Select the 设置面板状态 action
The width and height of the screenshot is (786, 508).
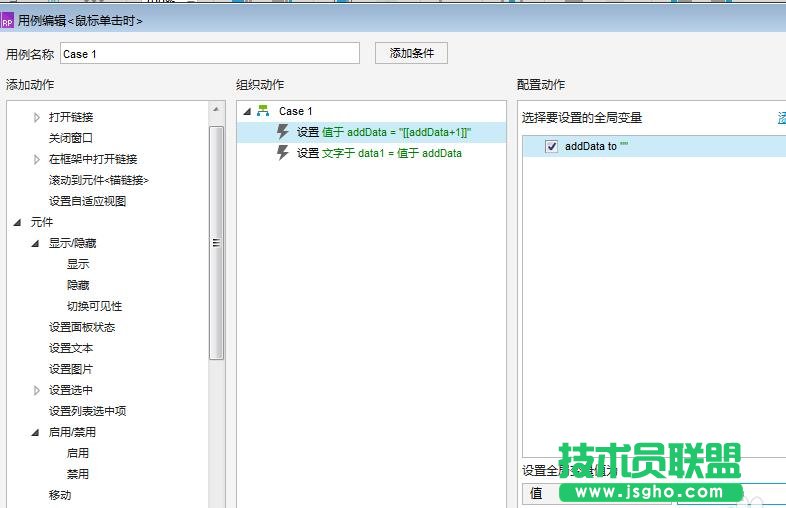pos(82,327)
